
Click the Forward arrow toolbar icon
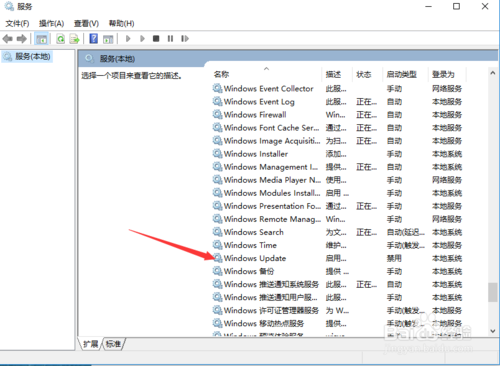(22, 39)
